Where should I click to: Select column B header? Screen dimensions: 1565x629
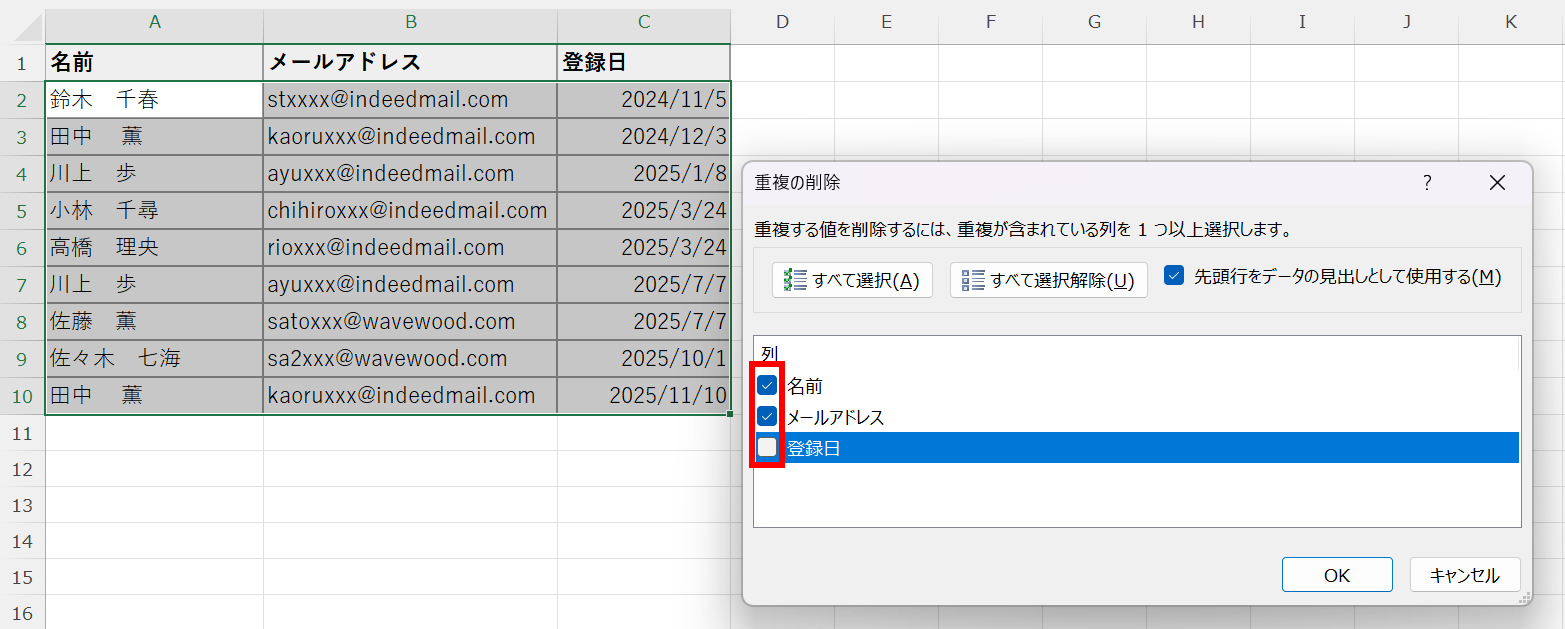pyautogui.click(x=411, y=22)
